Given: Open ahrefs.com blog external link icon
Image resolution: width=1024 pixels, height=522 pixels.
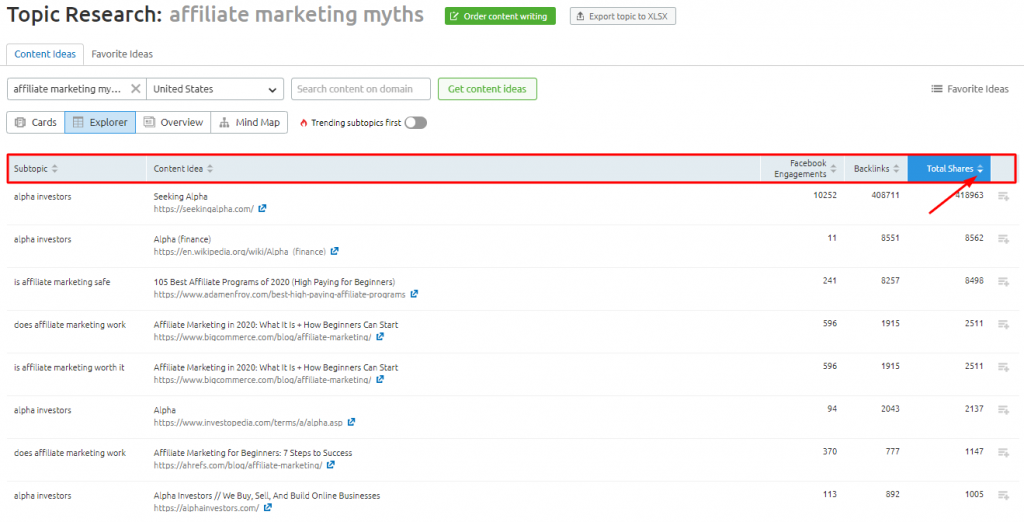Looking at the screenshot, I should click(331, 465).
